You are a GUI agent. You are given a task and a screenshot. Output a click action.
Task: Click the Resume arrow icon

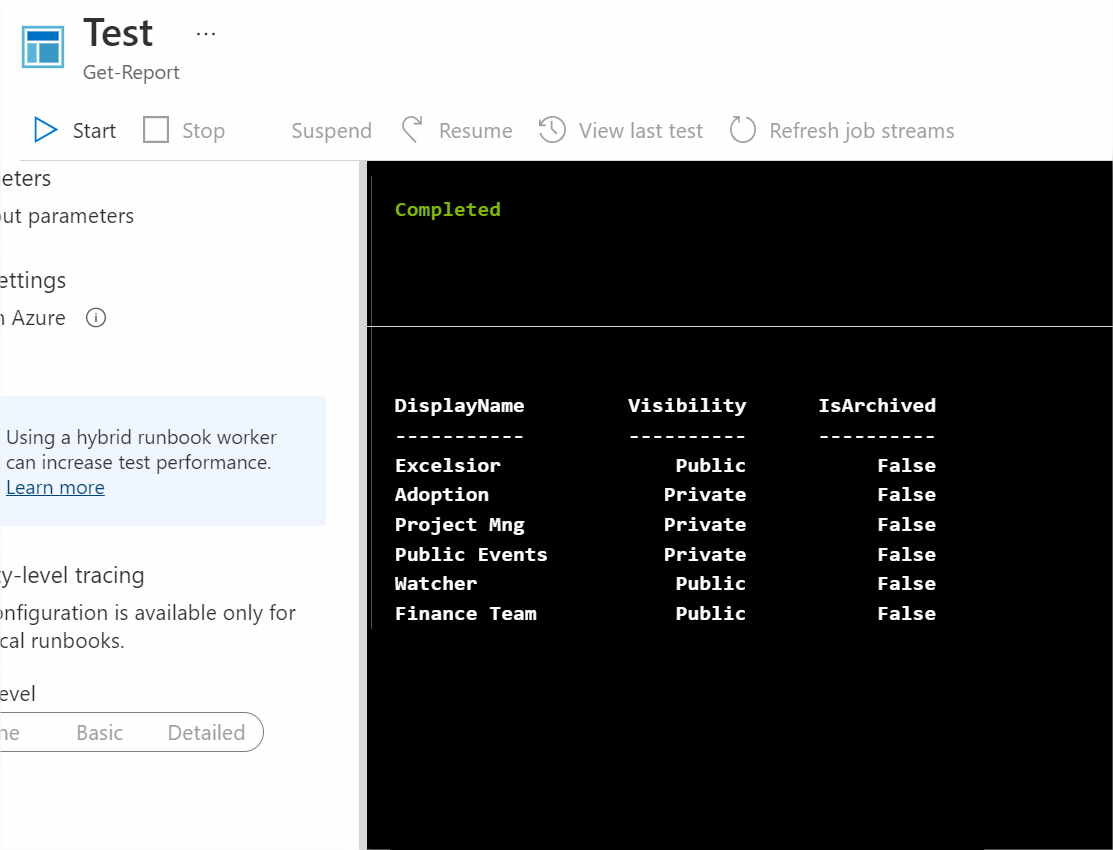point(412,130)
